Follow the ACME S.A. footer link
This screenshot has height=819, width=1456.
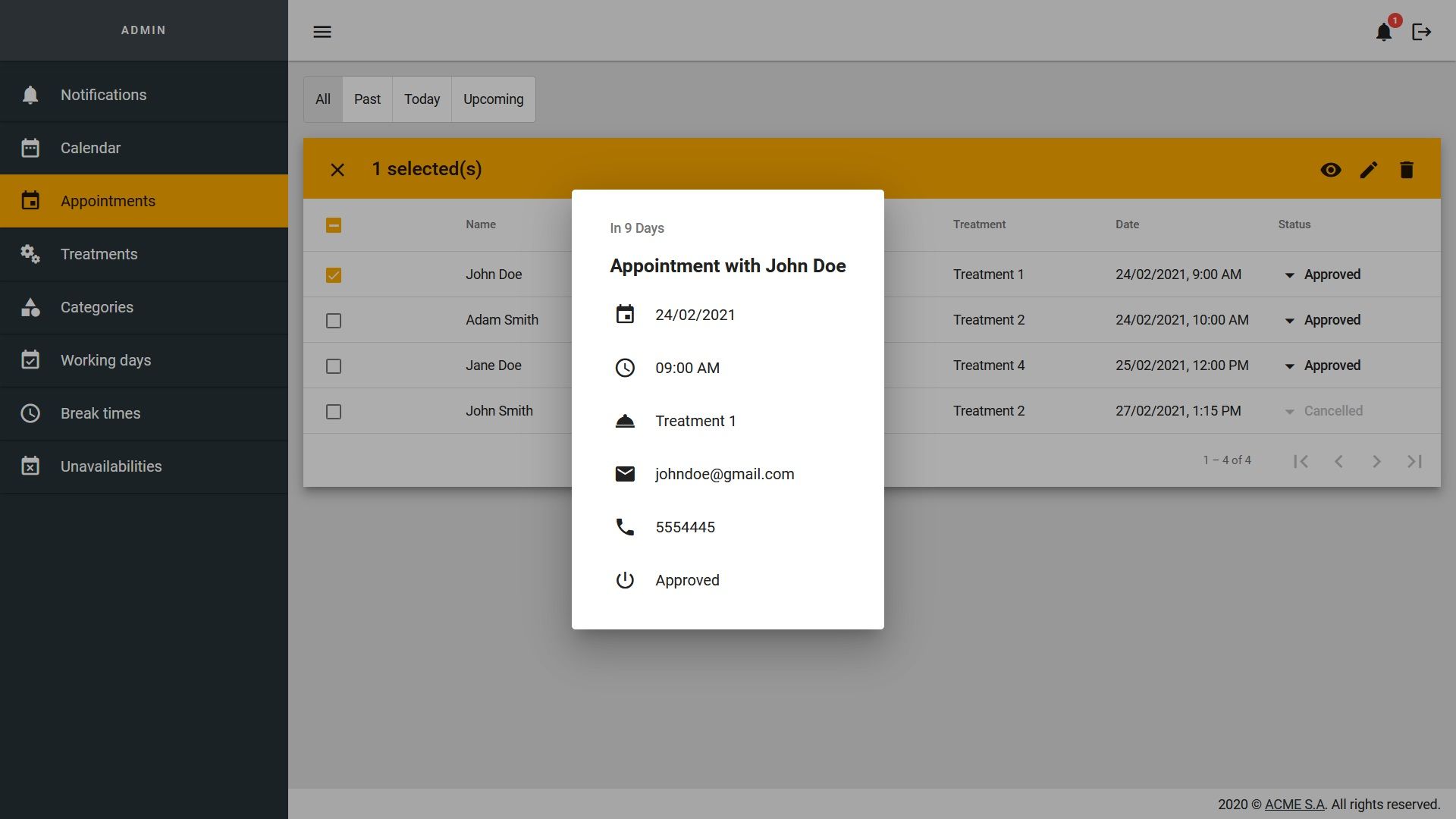point(1294,805)
